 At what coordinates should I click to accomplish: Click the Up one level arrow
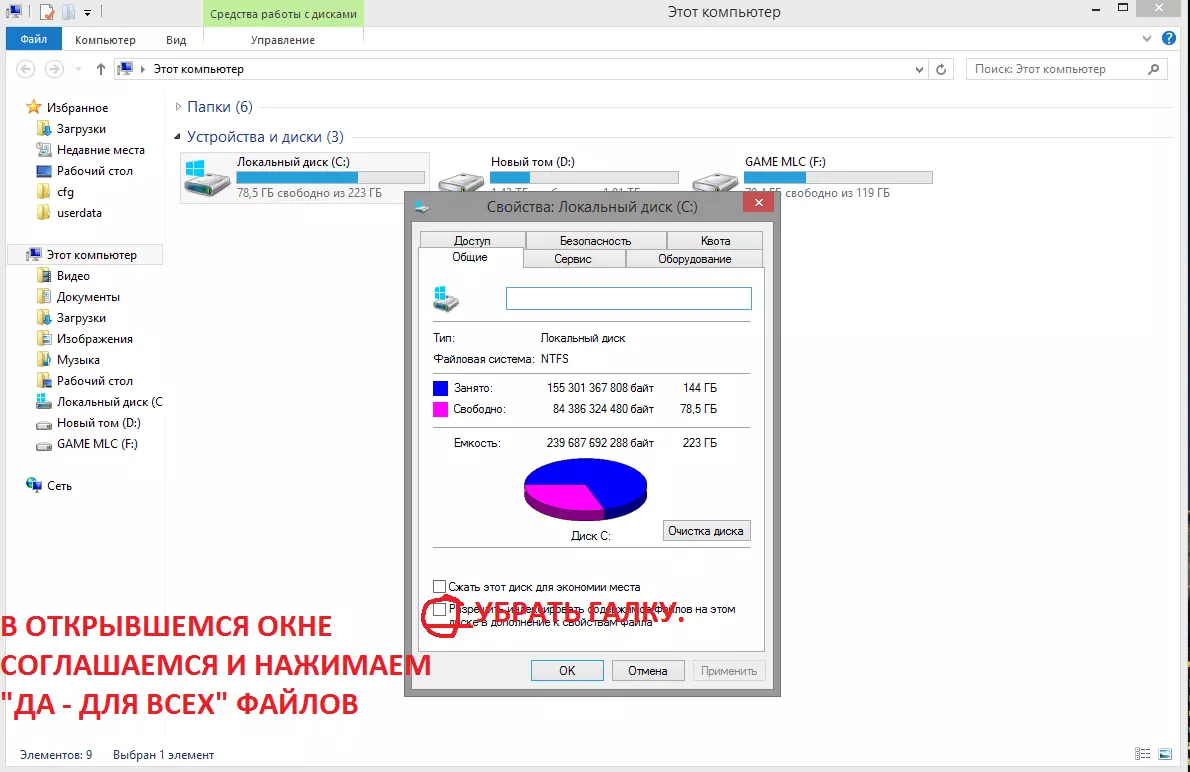(x=100, y=69)
